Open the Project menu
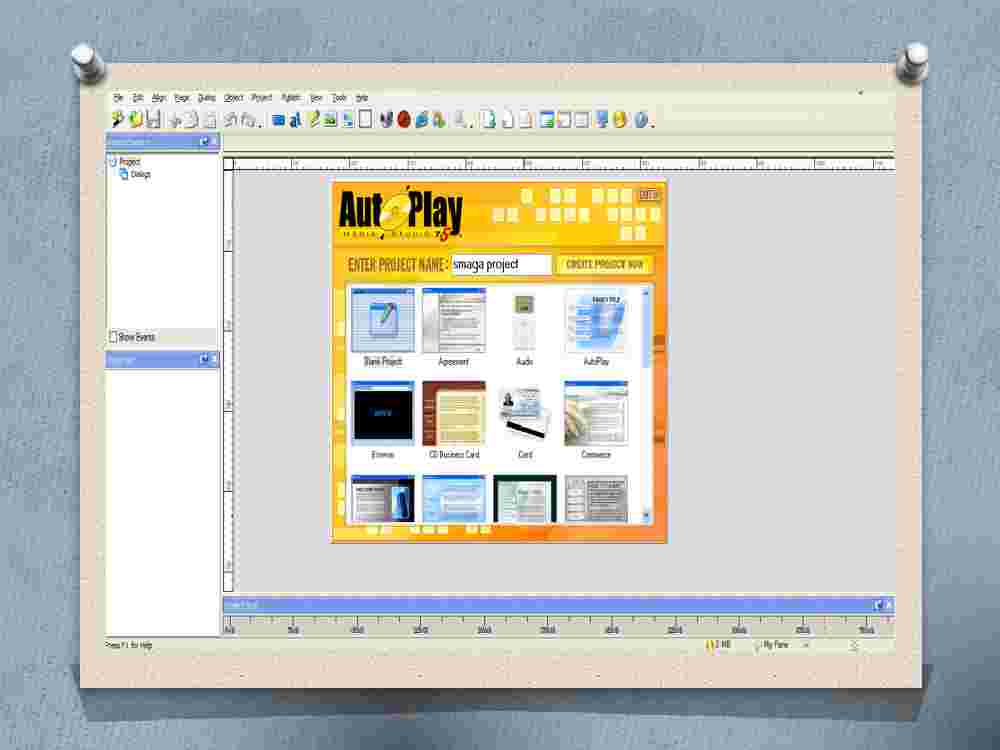This screenshot has width=1000, height=750. pos(261,98)
